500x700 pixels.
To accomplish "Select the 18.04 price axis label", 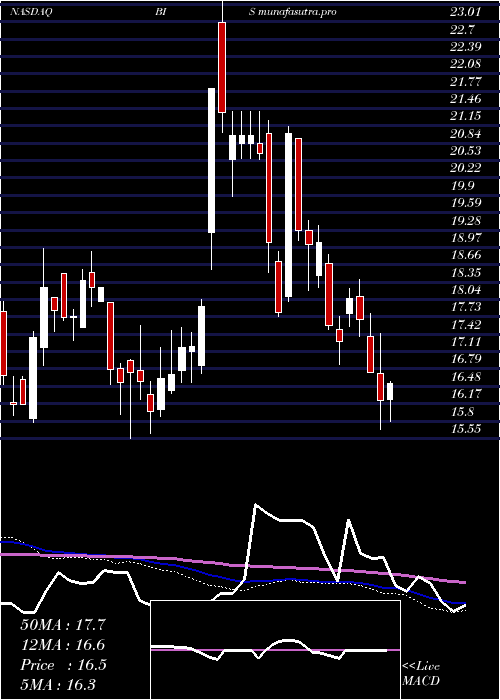I will [466, 290].
